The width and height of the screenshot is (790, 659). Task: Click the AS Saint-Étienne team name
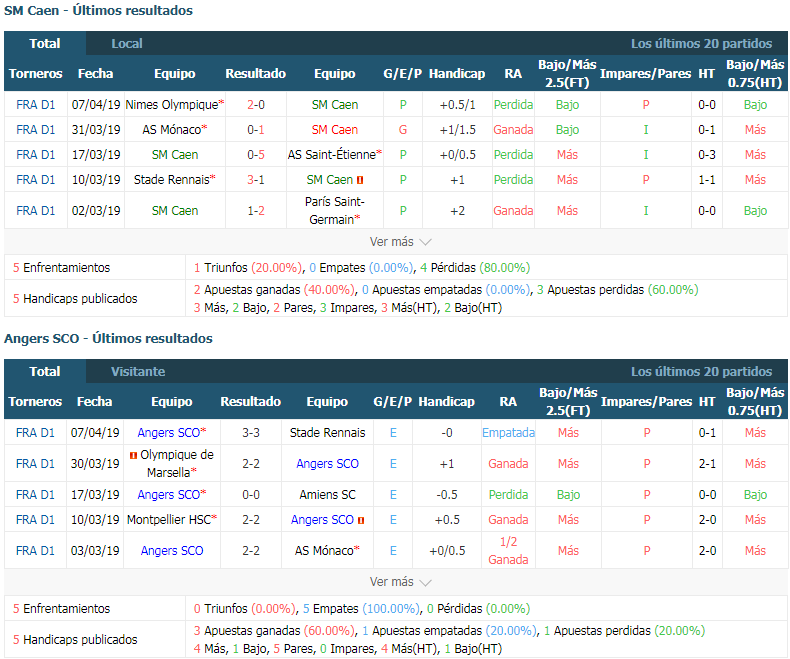pos(332,155)
